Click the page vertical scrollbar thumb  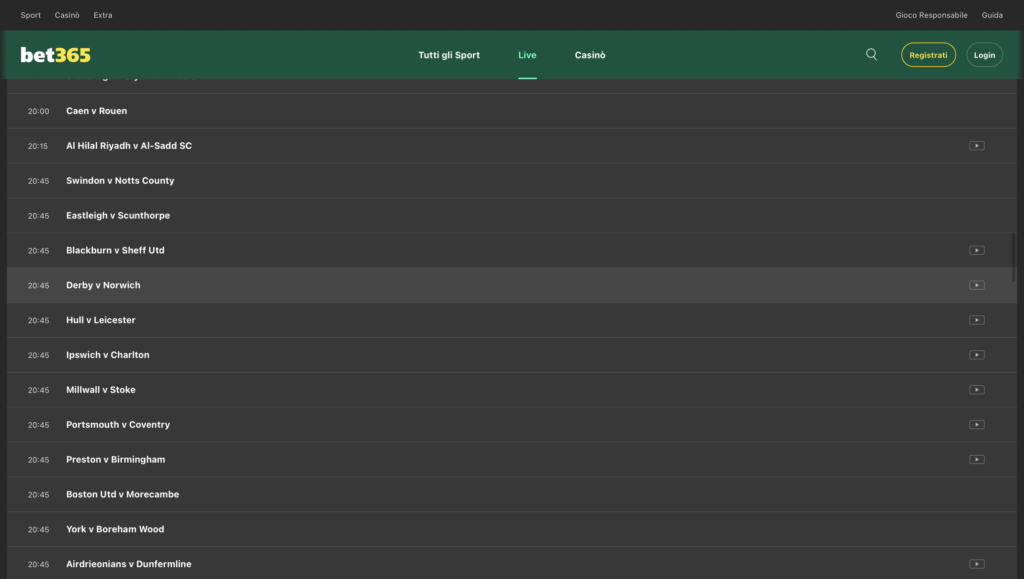1014,255
